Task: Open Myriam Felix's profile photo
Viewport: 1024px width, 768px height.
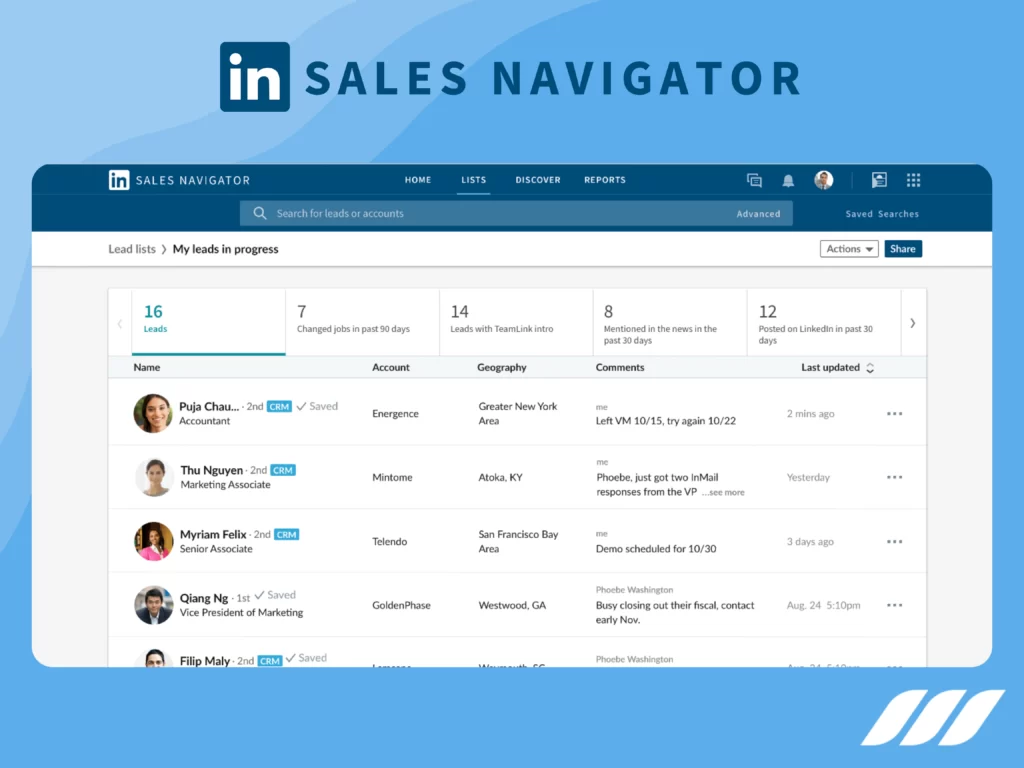Action: (153, 541)
